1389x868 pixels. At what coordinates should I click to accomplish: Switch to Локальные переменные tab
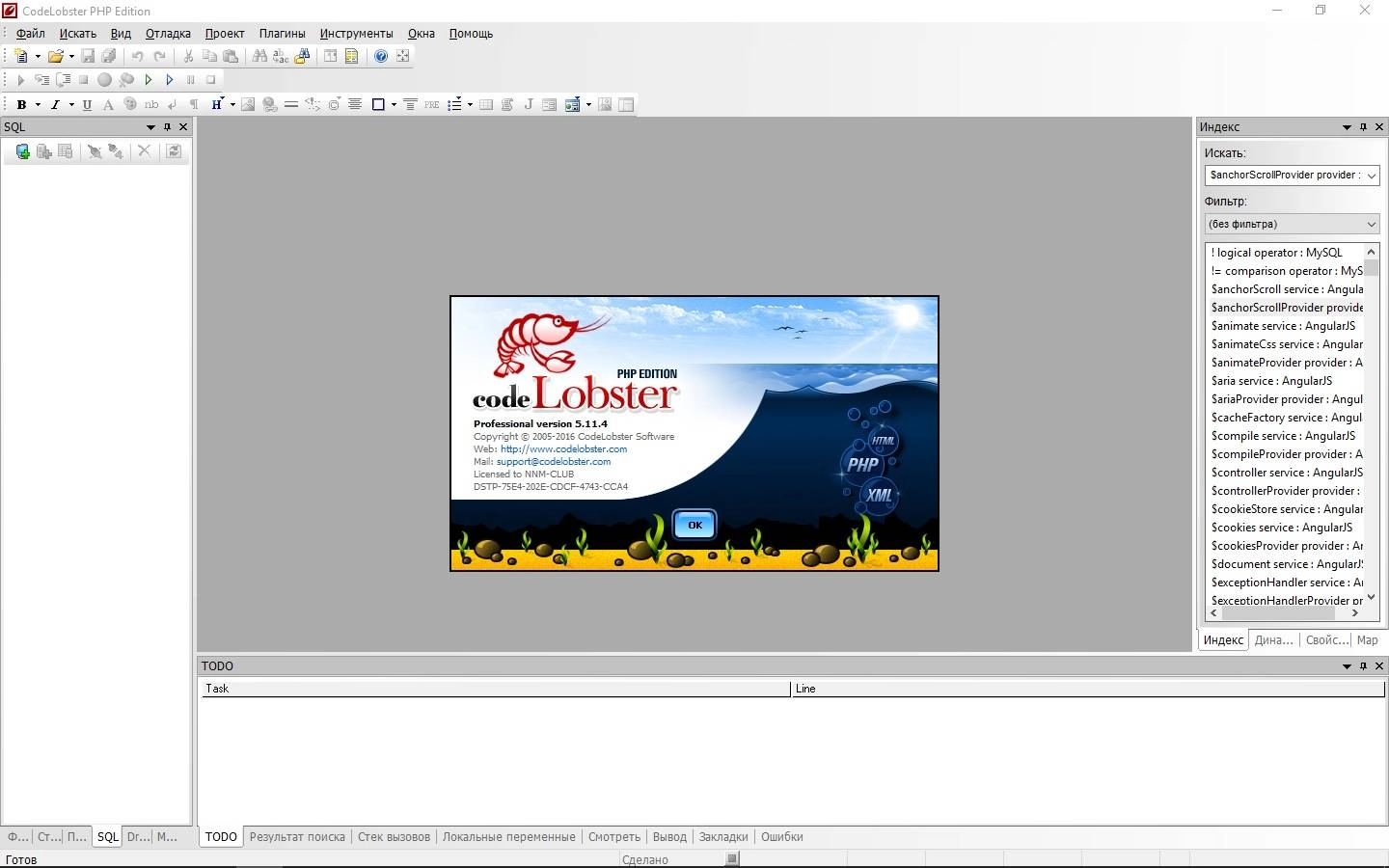click(508, 836)
